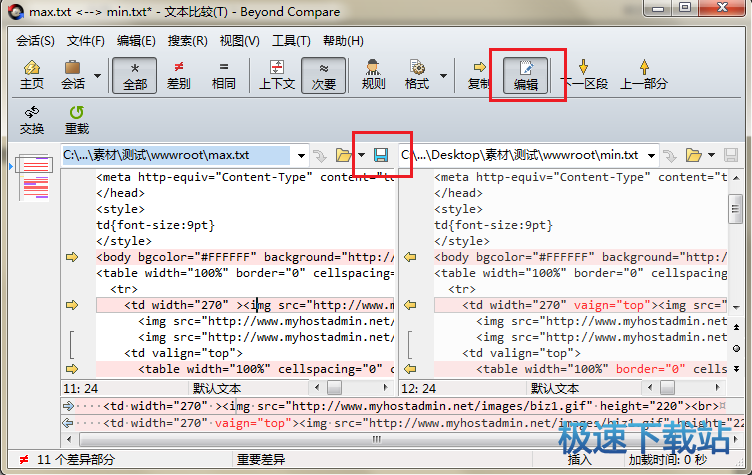Click right pane open-folder icon

pos(693,155)
